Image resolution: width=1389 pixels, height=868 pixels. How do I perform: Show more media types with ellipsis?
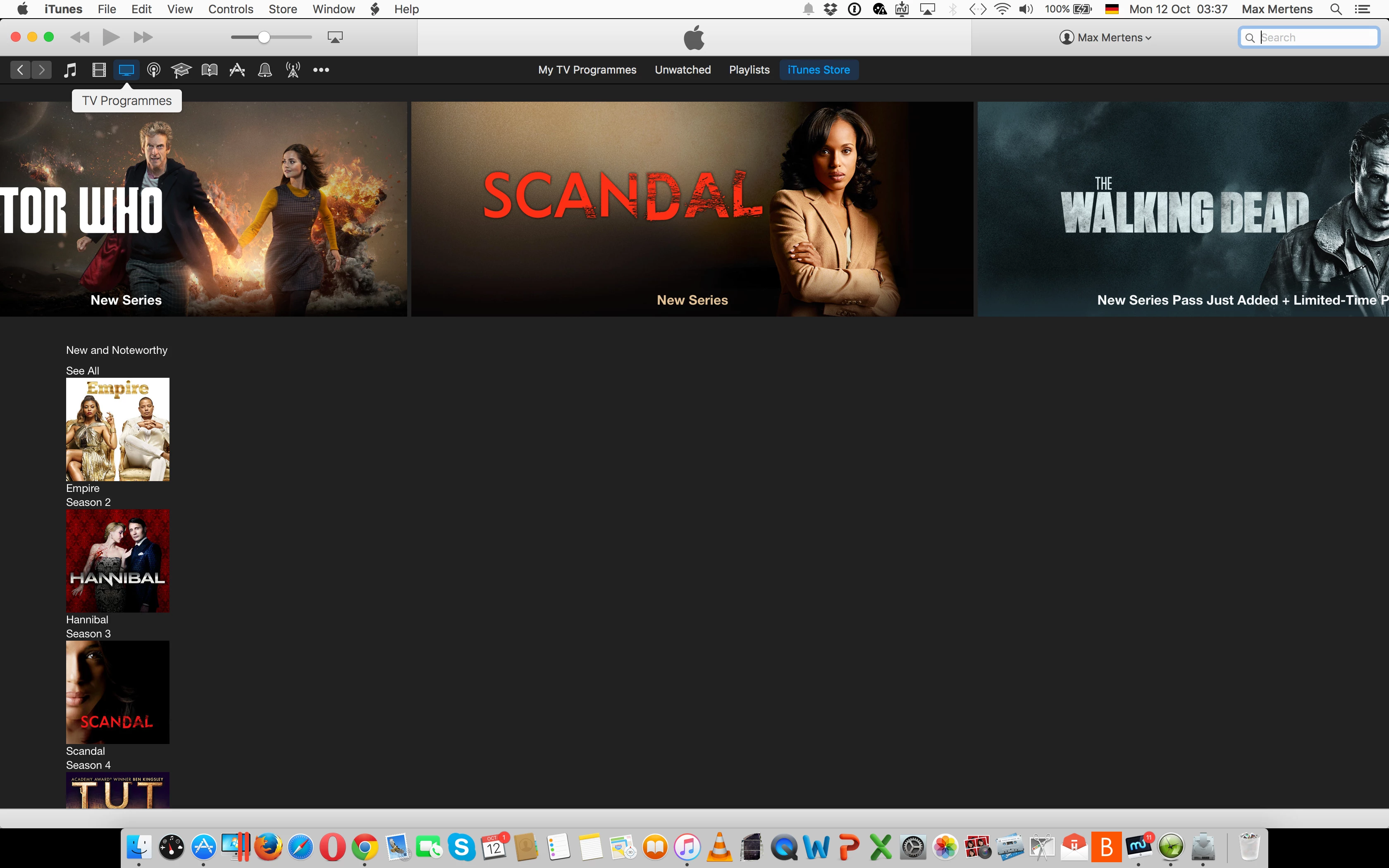coord(321,70)
